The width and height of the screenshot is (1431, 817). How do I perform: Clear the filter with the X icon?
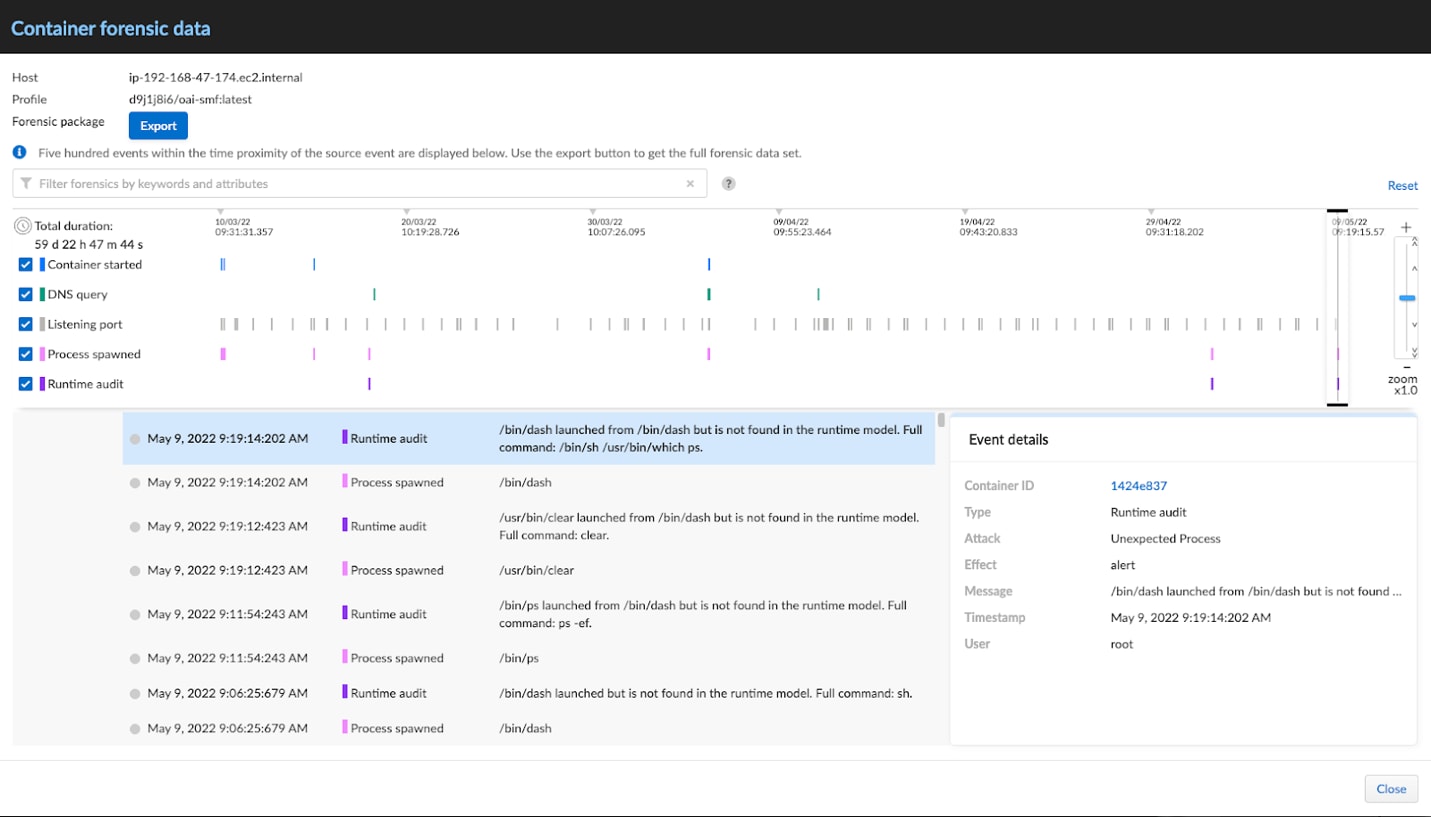[690, 184]
